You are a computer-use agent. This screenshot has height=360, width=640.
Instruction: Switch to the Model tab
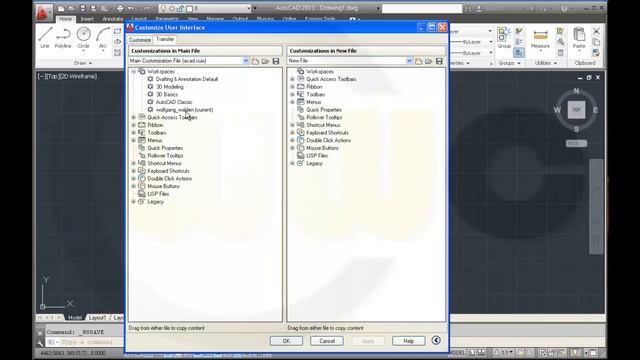tap(75, 317)
